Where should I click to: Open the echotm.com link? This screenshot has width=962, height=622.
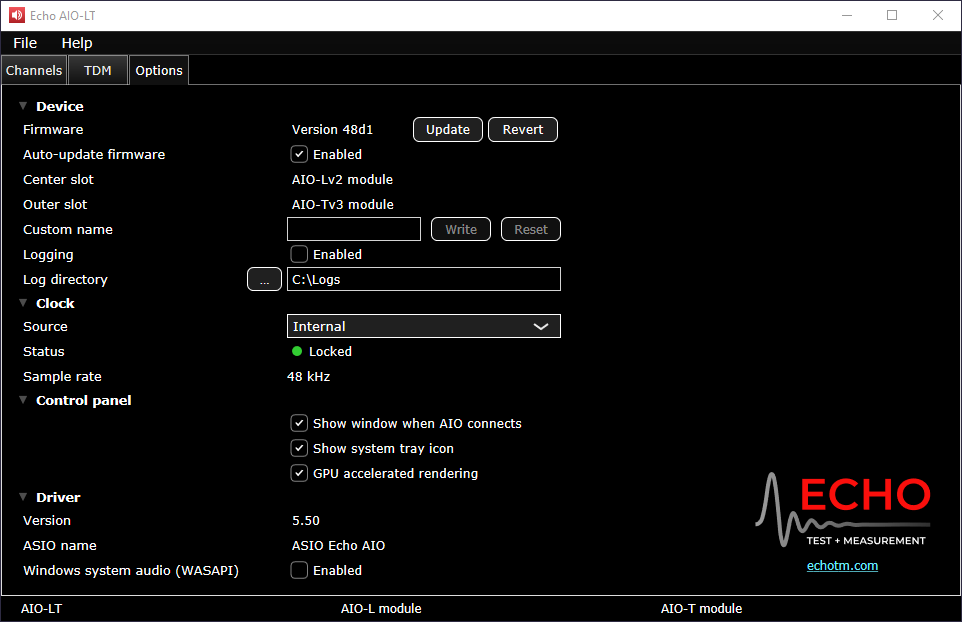tap(842, 566)
